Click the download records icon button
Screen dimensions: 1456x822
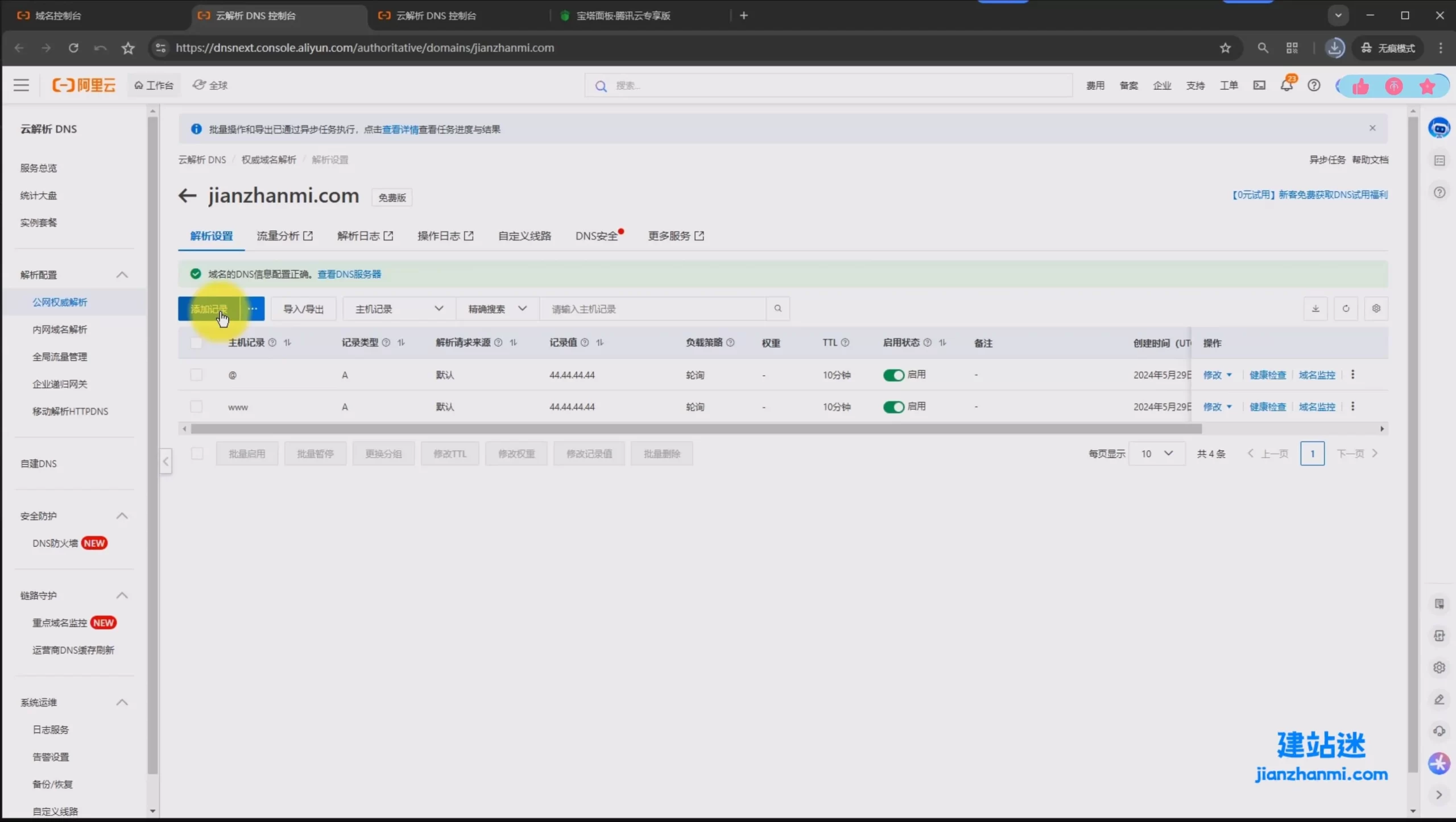point(1315,309)
